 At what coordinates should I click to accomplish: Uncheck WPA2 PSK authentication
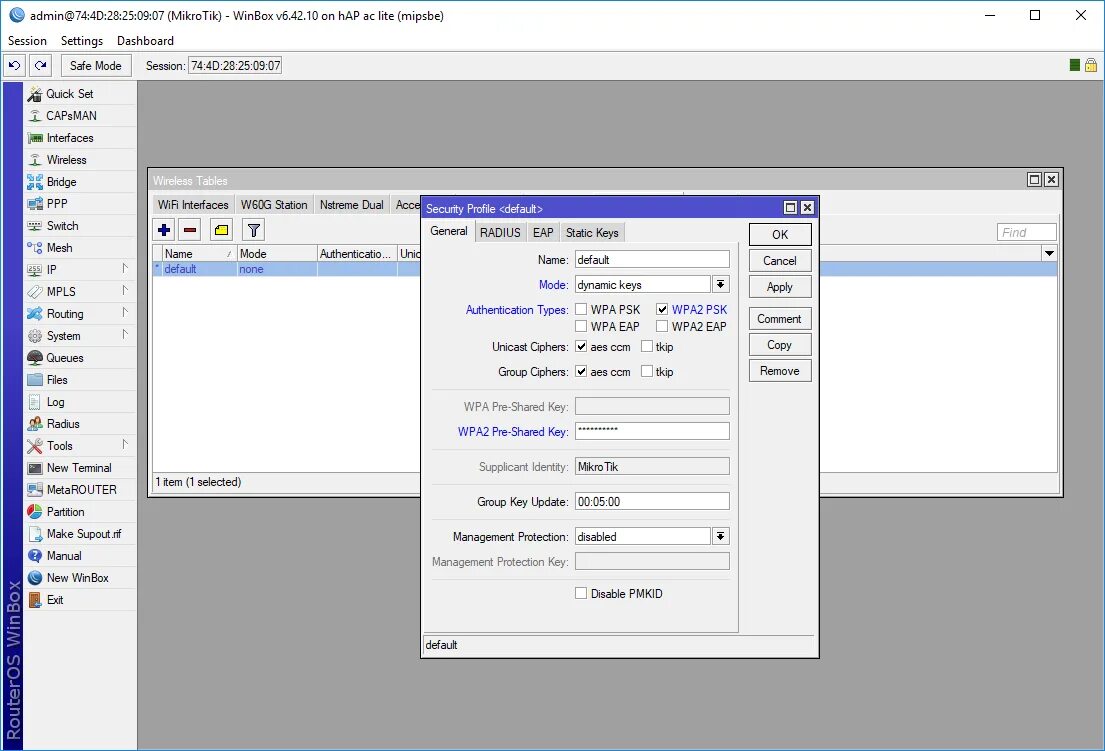point(662,309)
